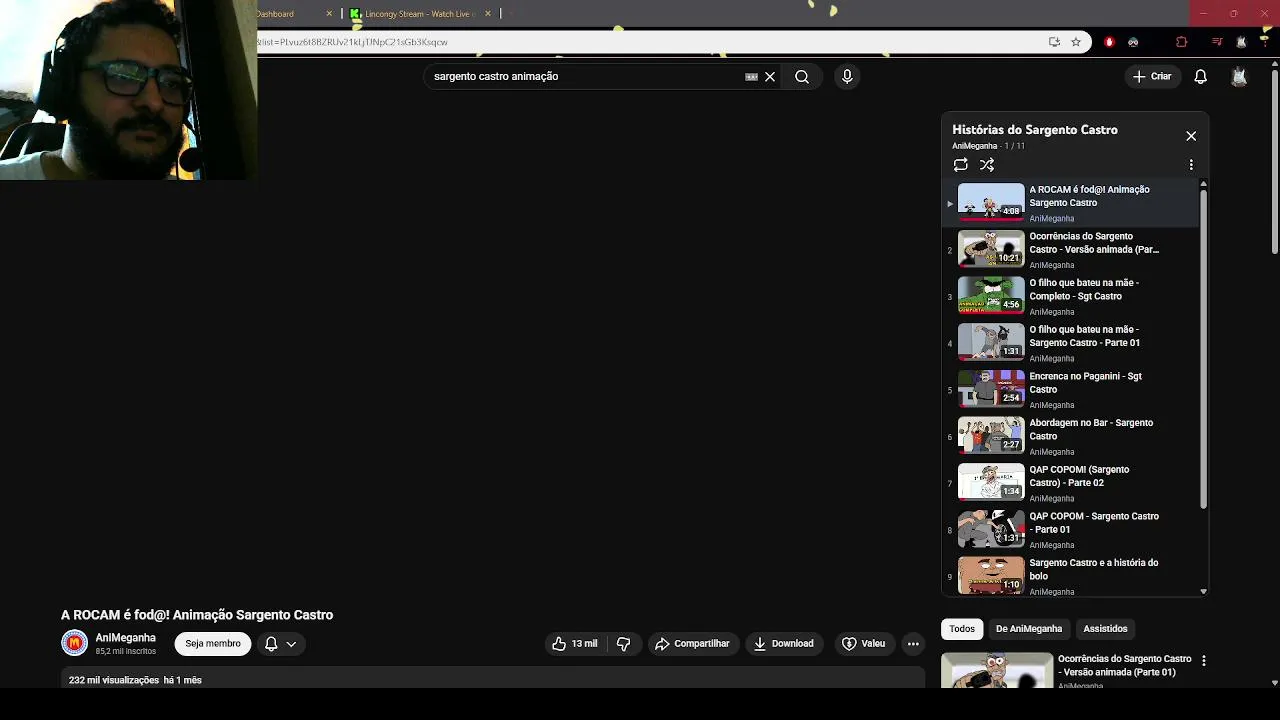The image size is (1280, 720).
Task: Start voice search with microphone icon
Action: (x=847, y=77)
